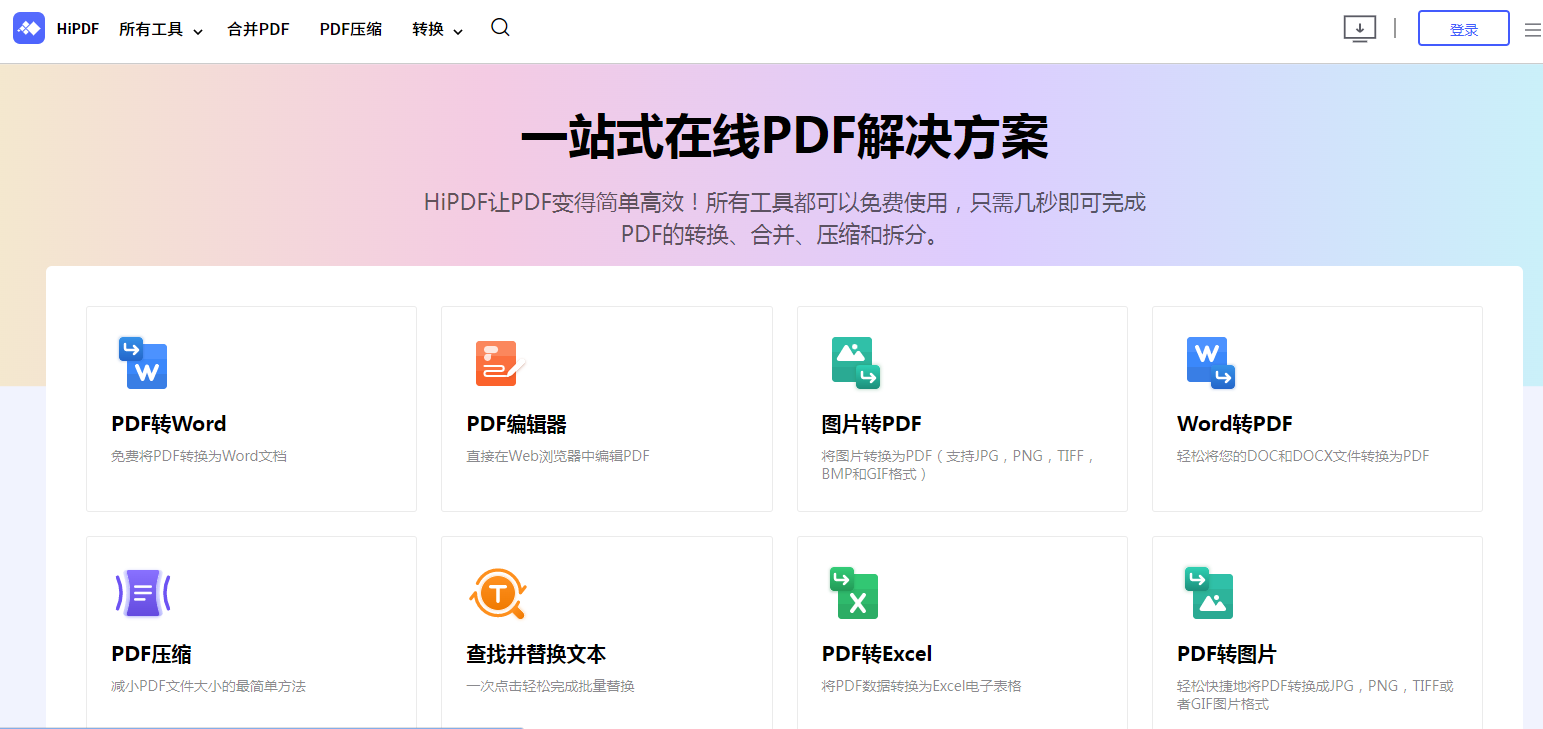This screenshot has height=729, width=1543.
Task: Click the headline 一站式在线PDF解决方案
Action: coord(784,137)
